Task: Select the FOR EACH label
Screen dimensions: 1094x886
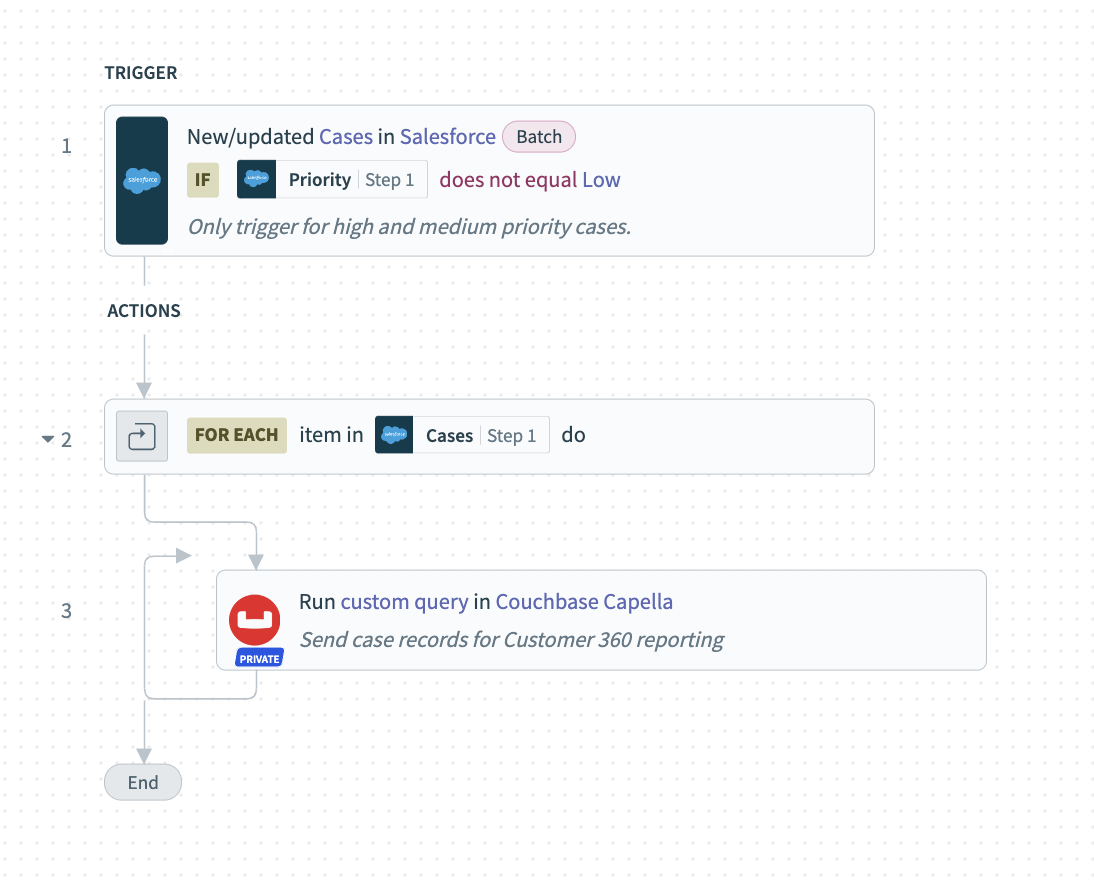Action: [237, 435]
